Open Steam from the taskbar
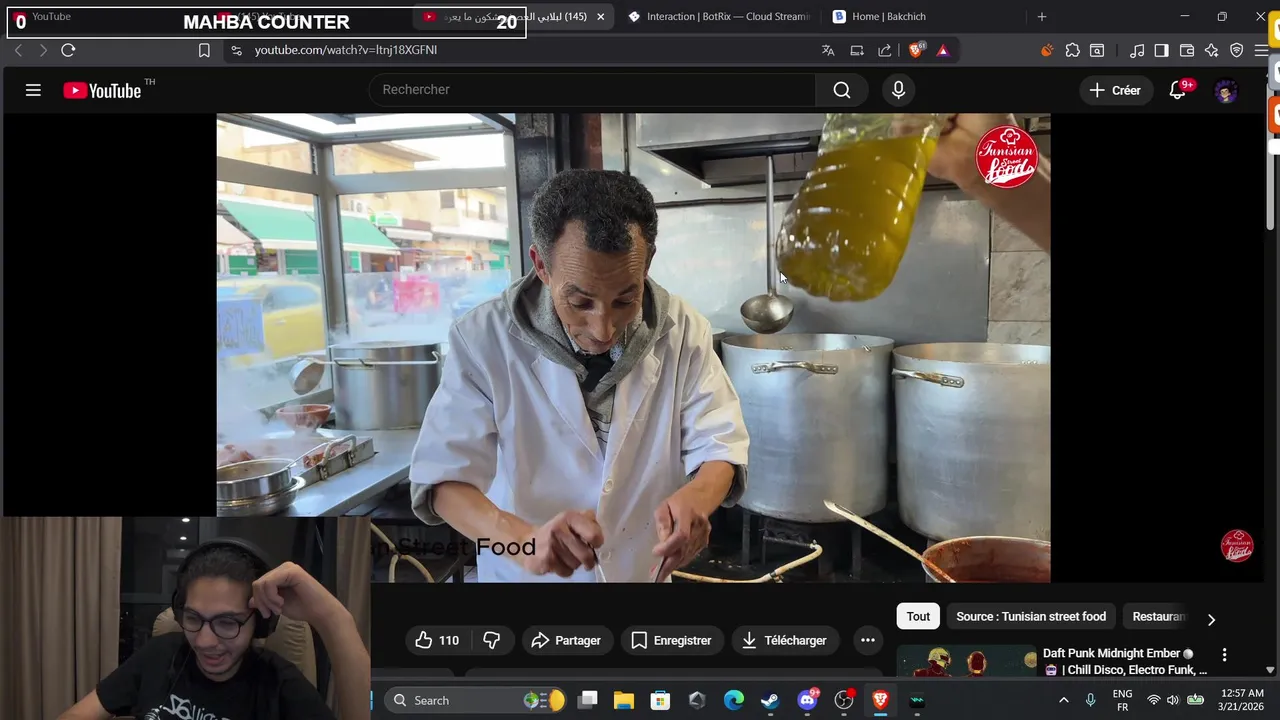1280x720 pixels. [x=770, y=700]
